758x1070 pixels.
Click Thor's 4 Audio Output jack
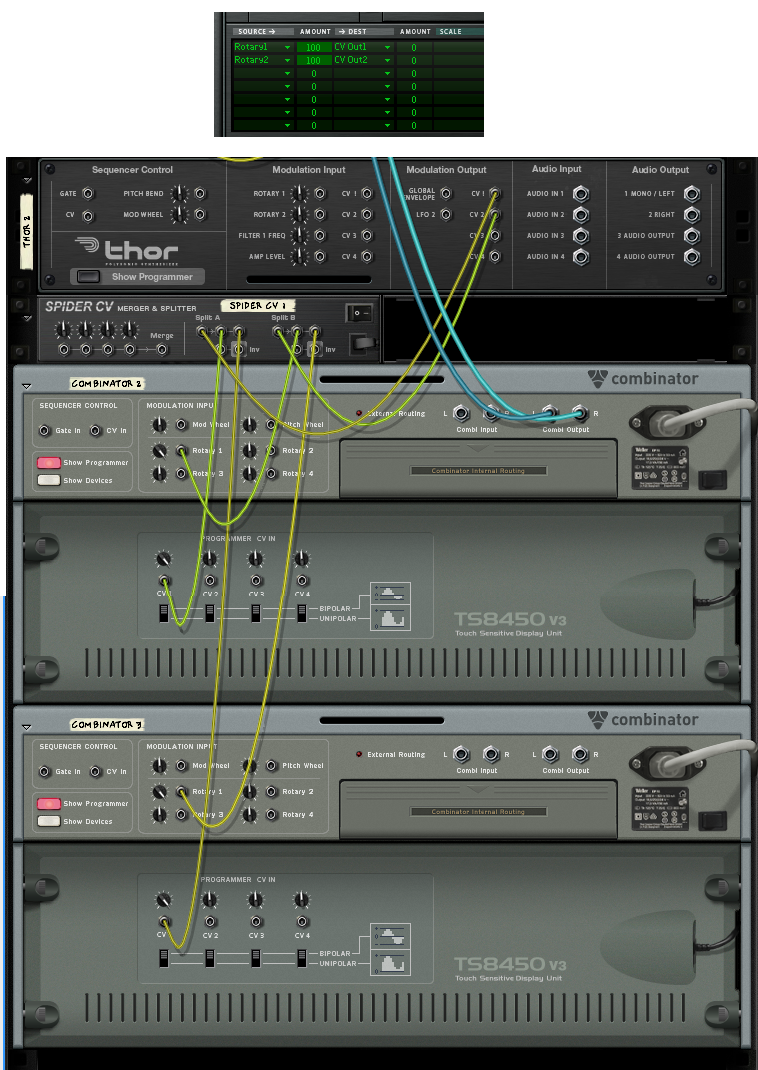(692, 257)
